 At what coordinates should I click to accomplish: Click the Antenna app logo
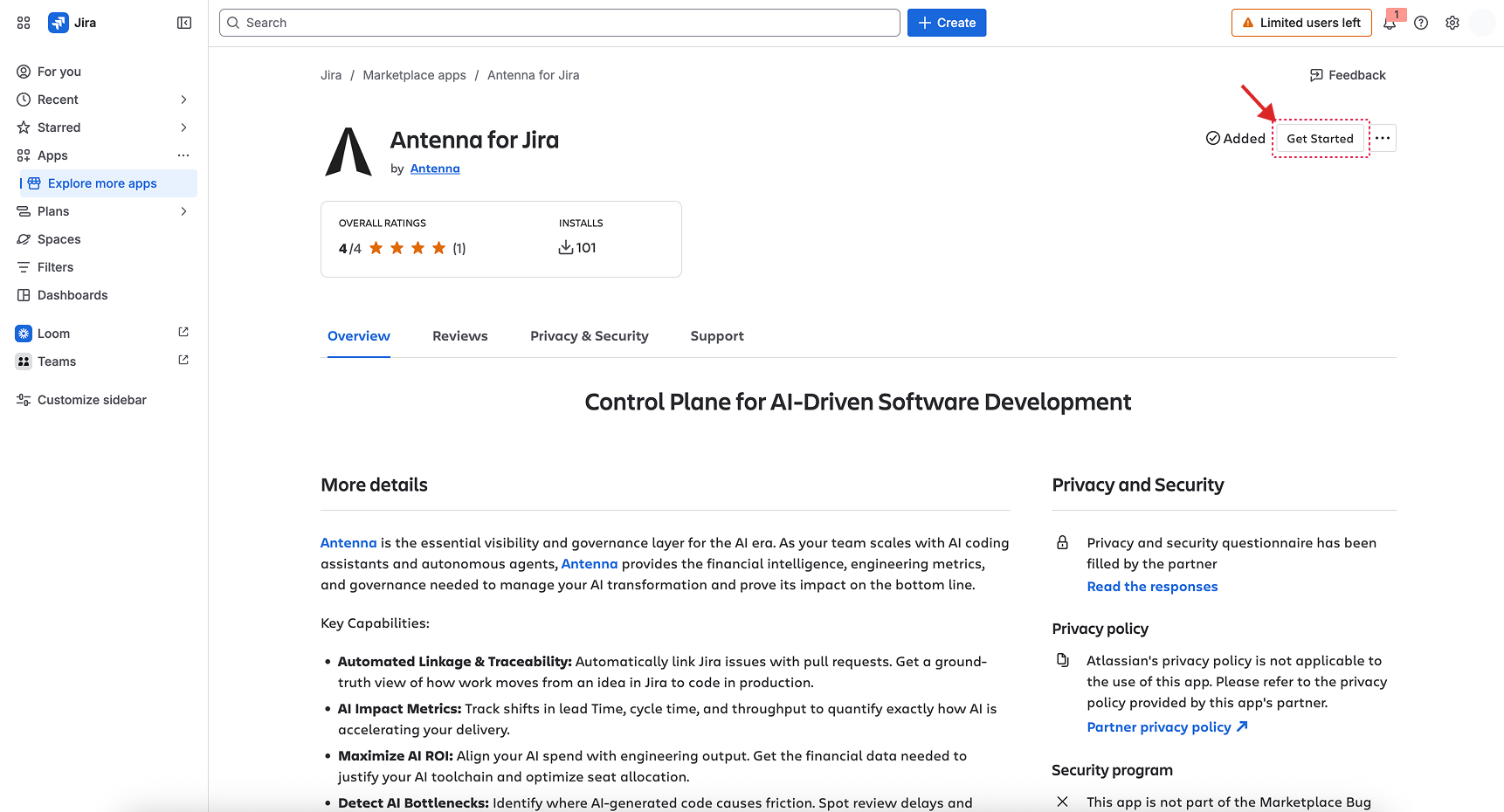(348, 152)
